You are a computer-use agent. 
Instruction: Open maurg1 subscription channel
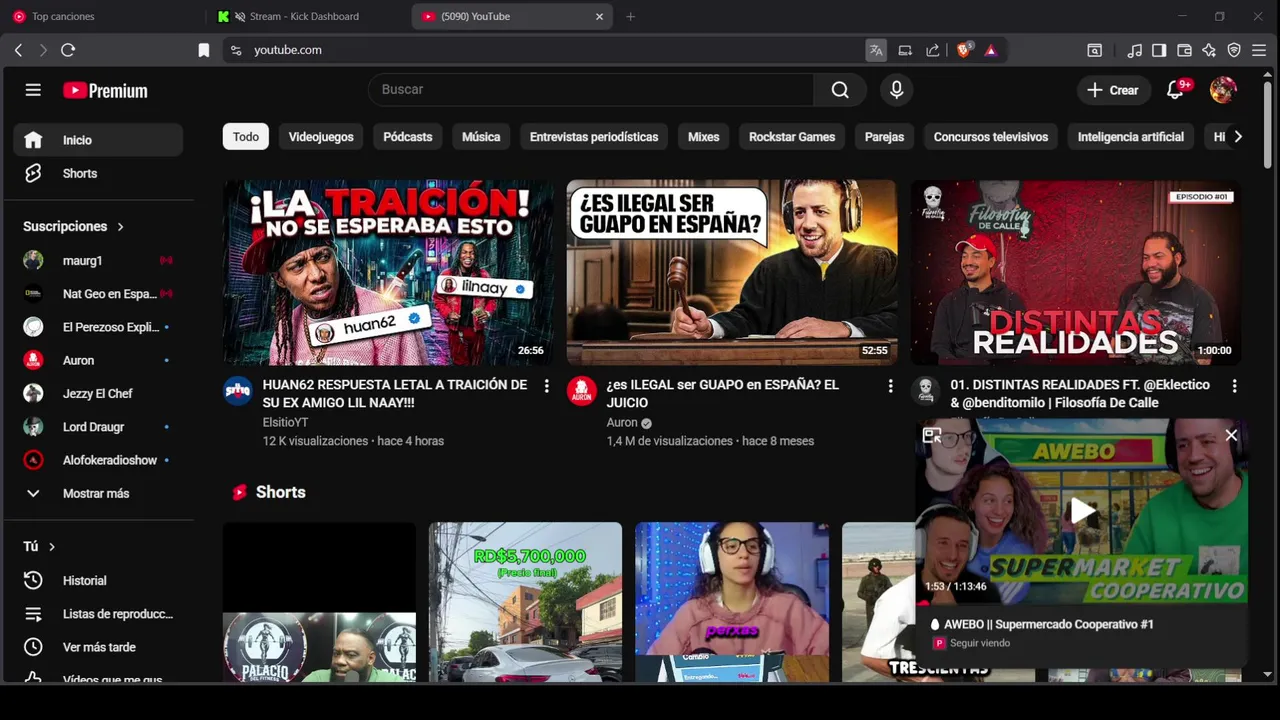98,261
